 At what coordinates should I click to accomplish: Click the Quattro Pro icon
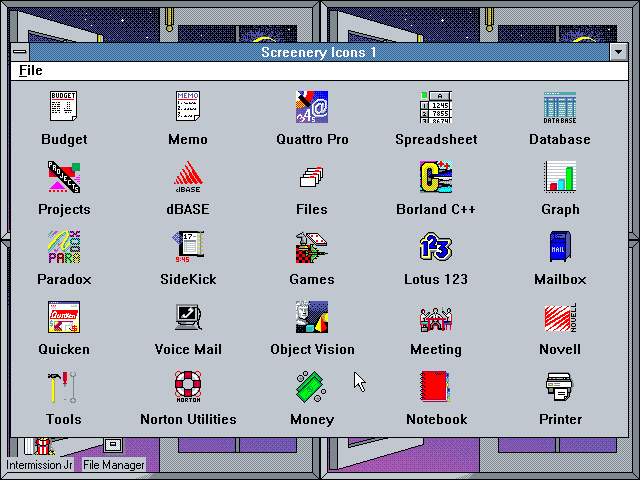click(312, 107)
